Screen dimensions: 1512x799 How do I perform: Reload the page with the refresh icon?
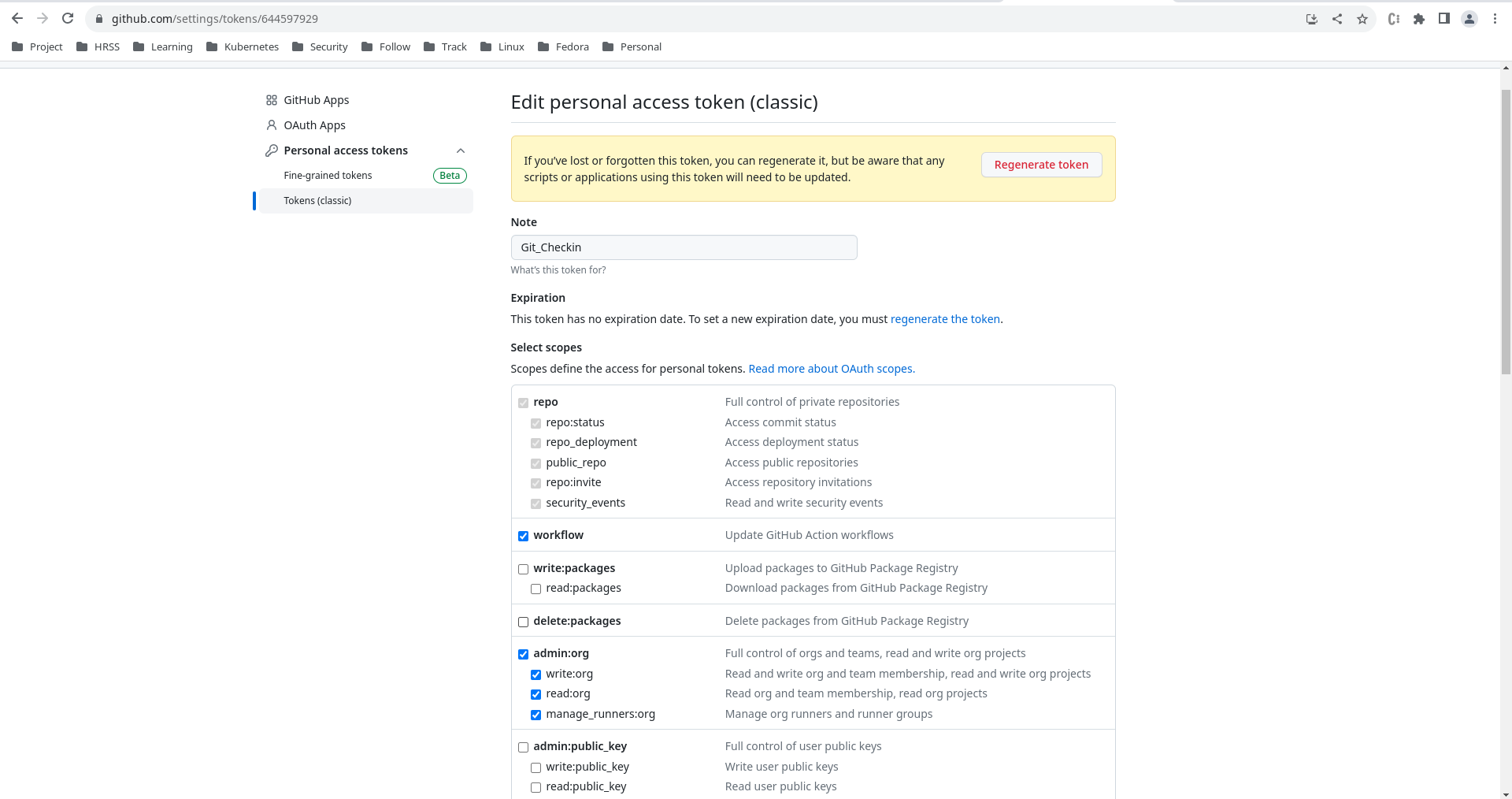tap(68, 19)
